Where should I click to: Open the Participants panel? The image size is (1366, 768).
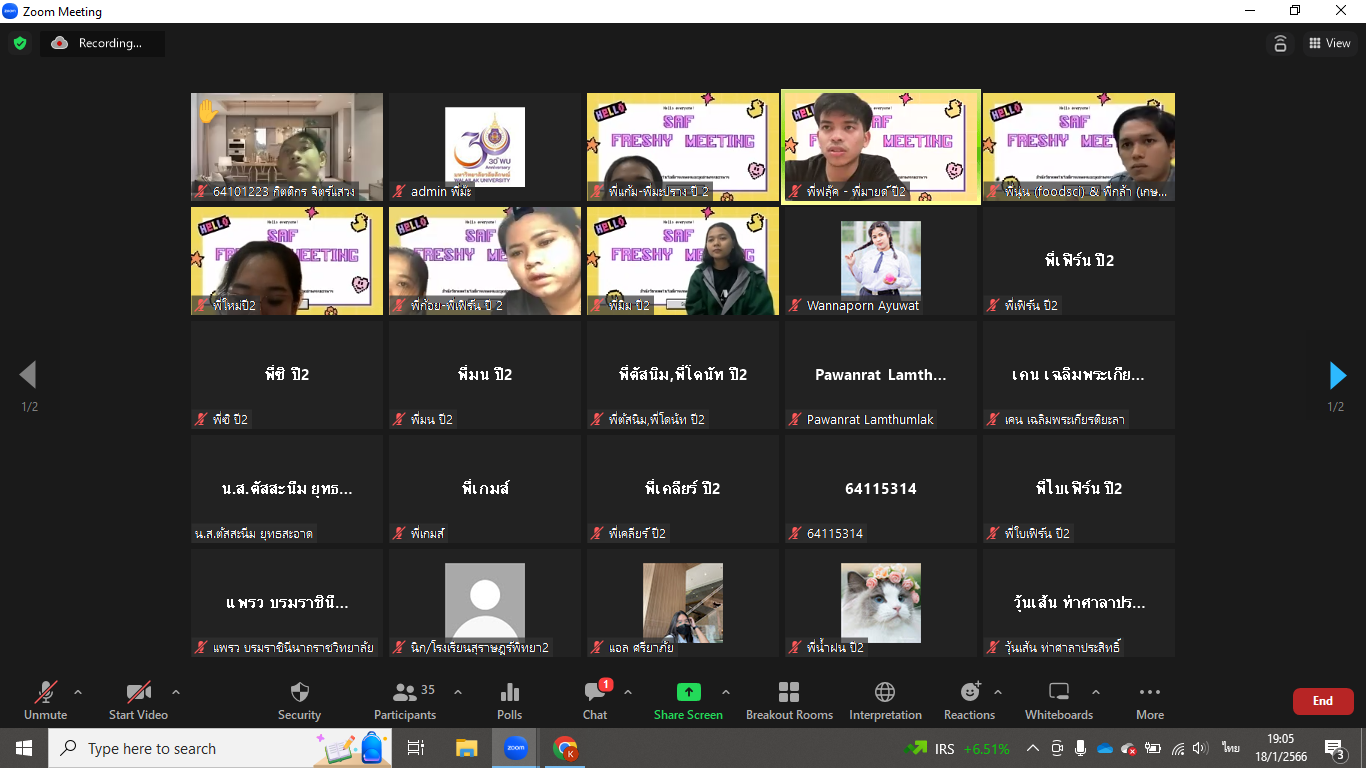405,700
